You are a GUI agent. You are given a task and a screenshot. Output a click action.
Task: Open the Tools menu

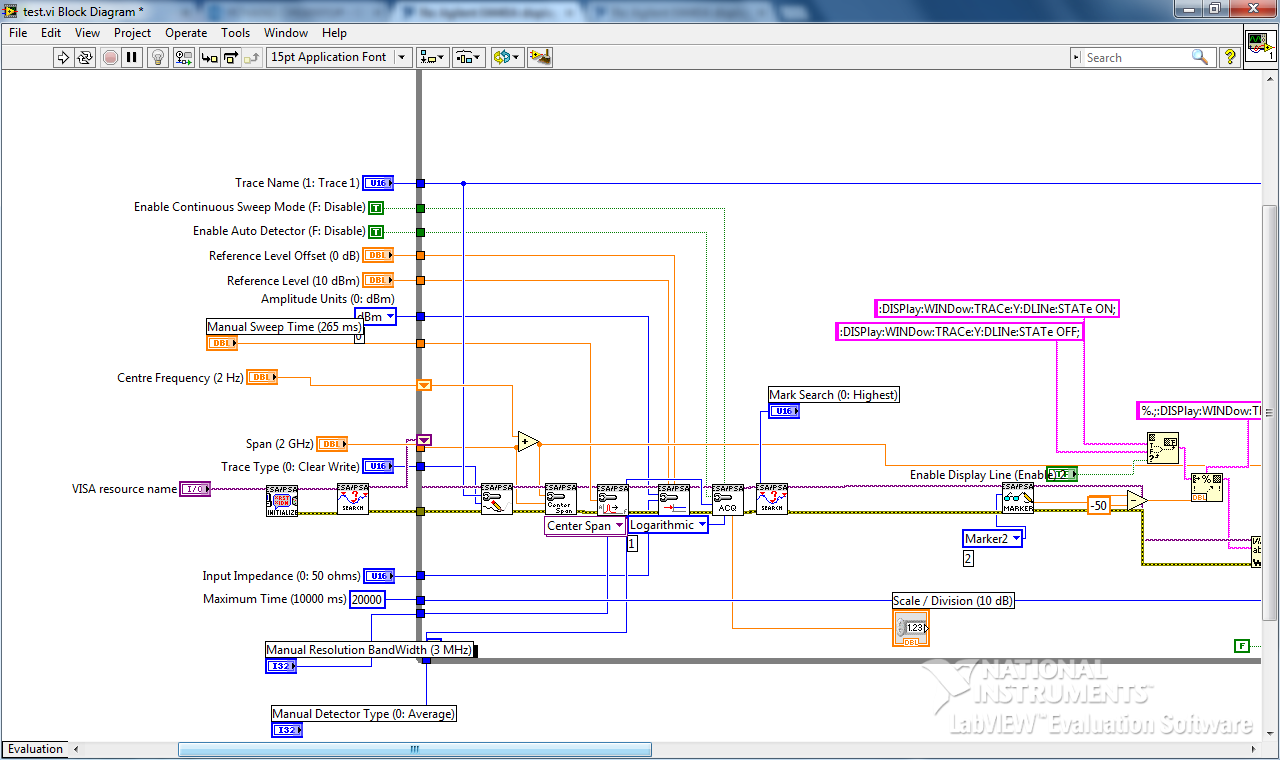pyautogui.click(x=235, y=33)
